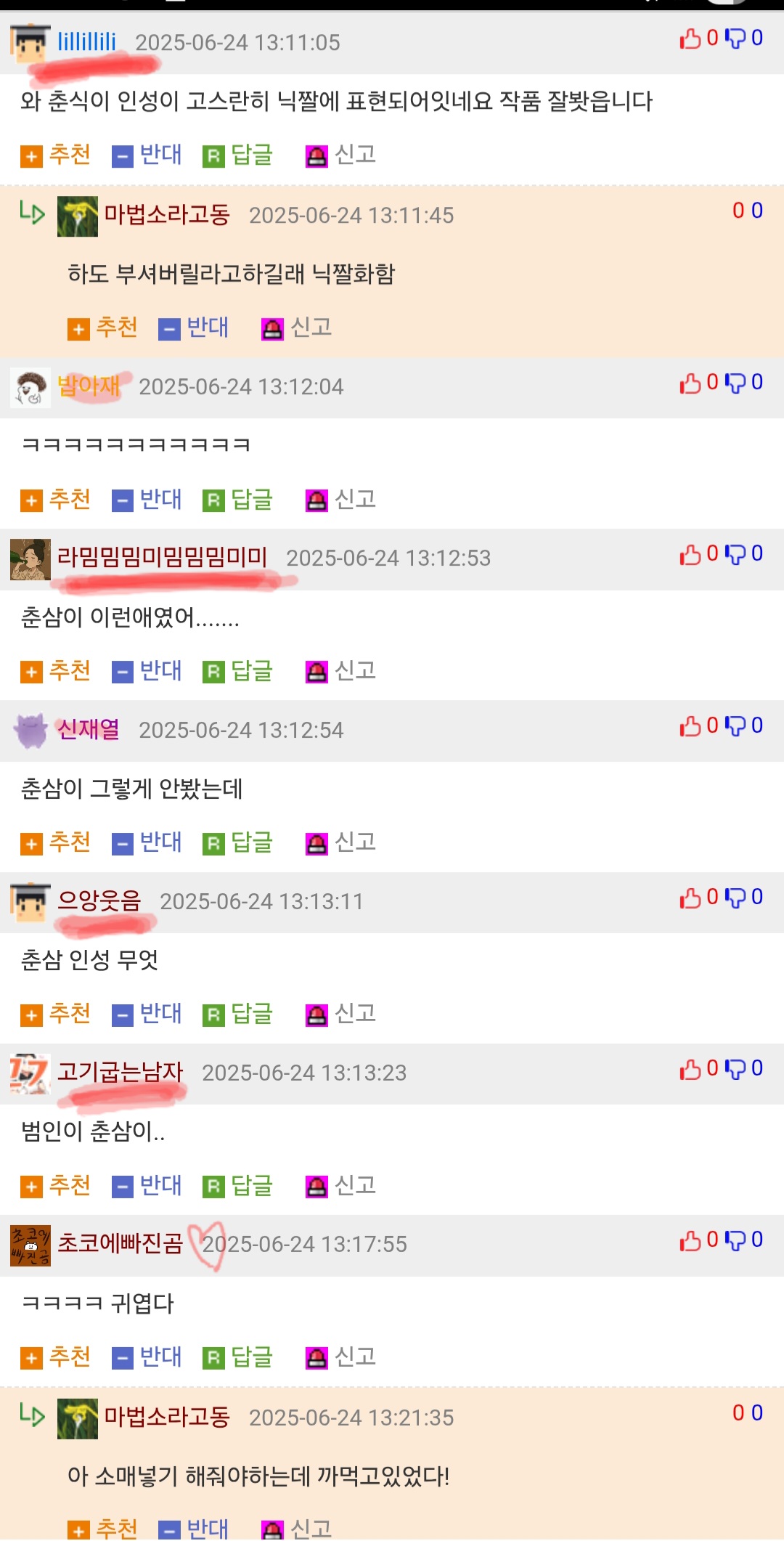This screenshot has width=784, height=1541.
Task: Tap thumbs-down icon on 으앙웃음's comment
Action: (735, 898)
